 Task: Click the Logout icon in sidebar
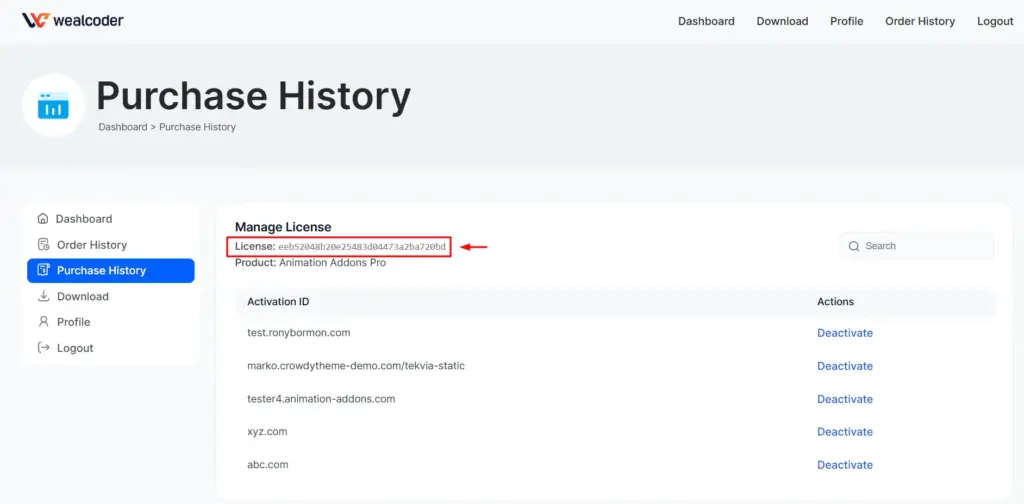43,348
